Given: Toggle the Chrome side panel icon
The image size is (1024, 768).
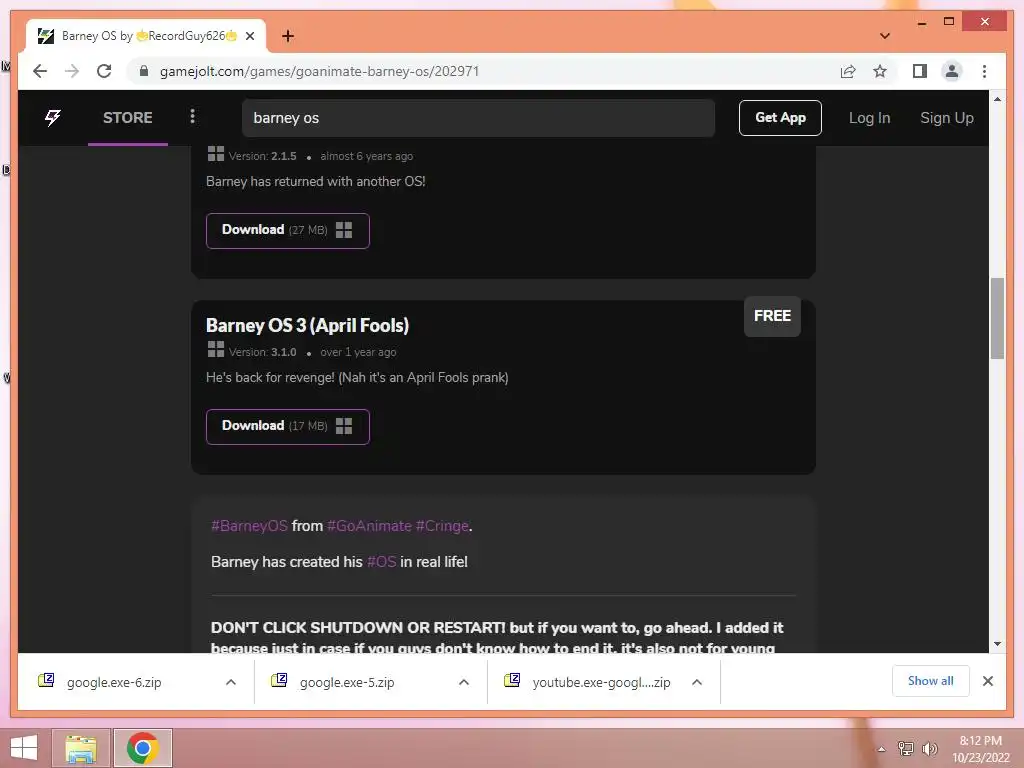Looking at the screenshot, I should (920, 71).
